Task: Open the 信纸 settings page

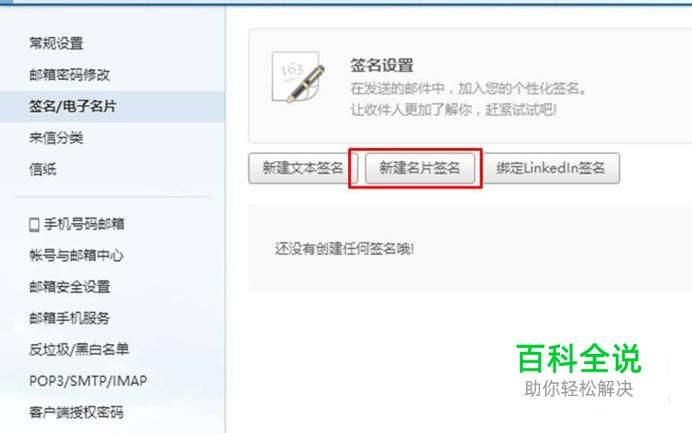Action: tap(43, 169)
